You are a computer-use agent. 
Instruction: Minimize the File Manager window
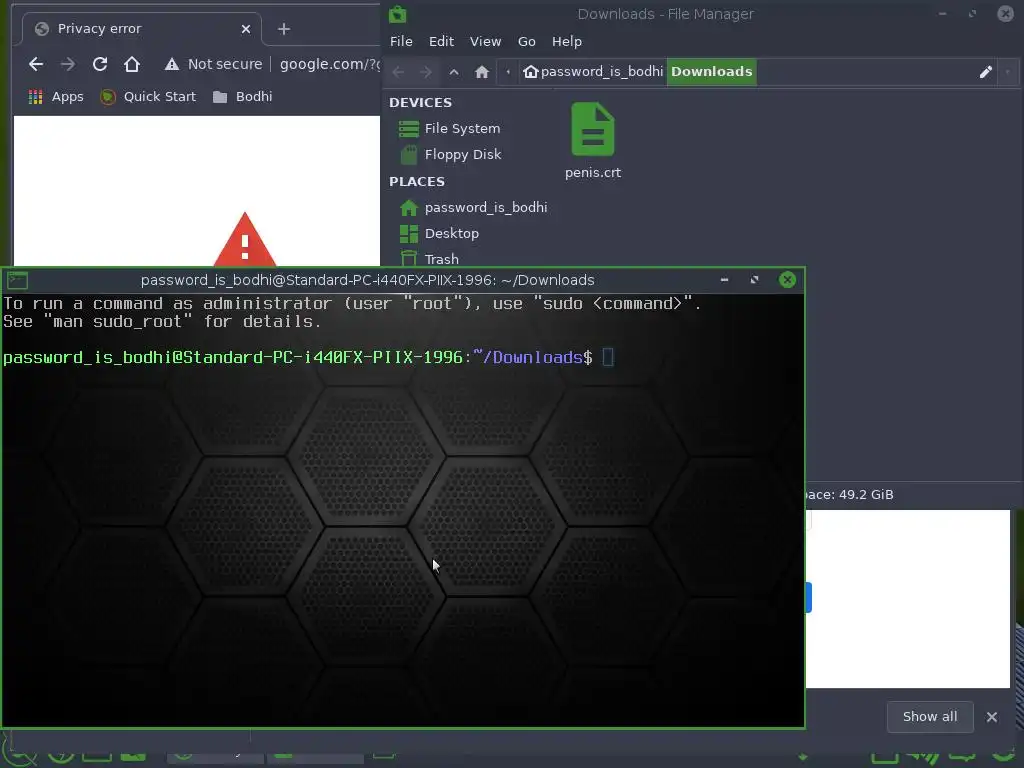tap(942, 14)
